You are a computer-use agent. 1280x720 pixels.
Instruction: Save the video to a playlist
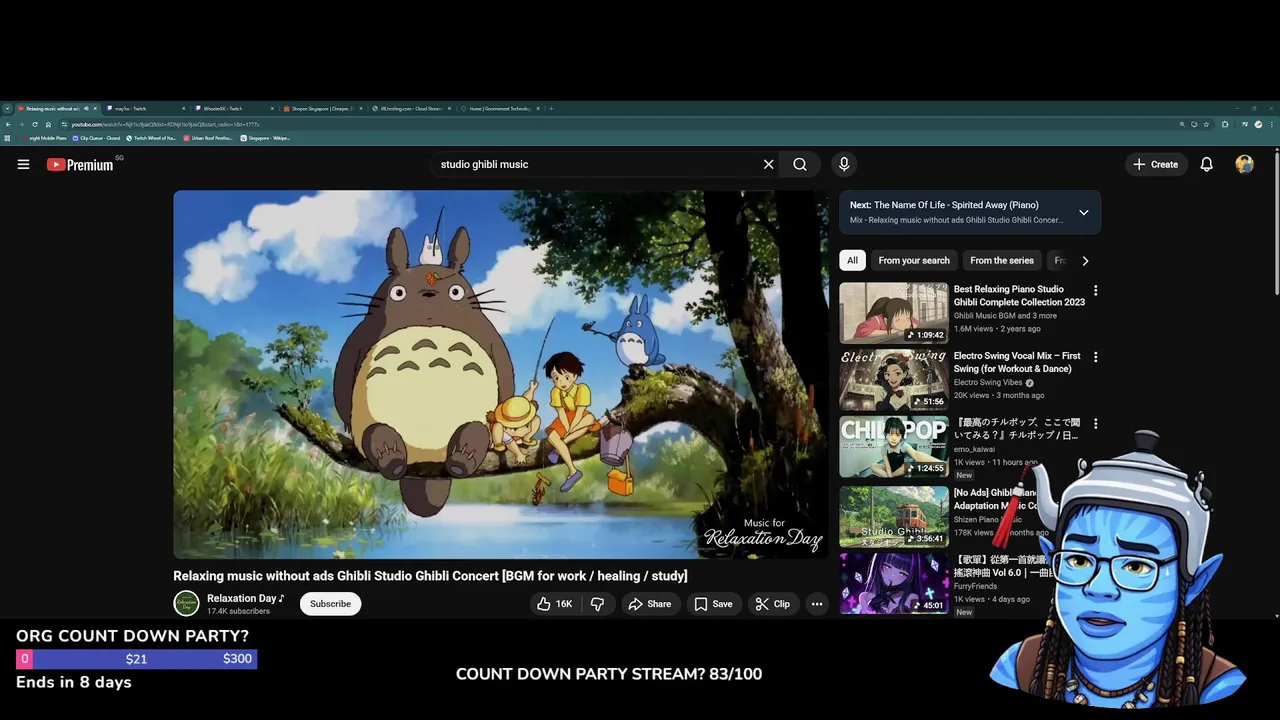tap(713, 604)
